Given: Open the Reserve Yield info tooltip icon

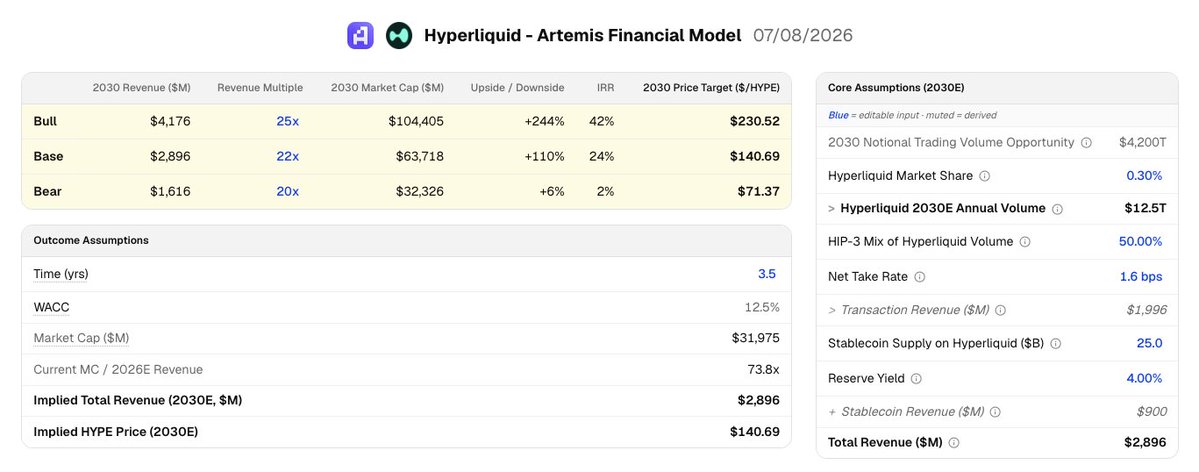Looking at the screenshot, I should tap(917, 379).
